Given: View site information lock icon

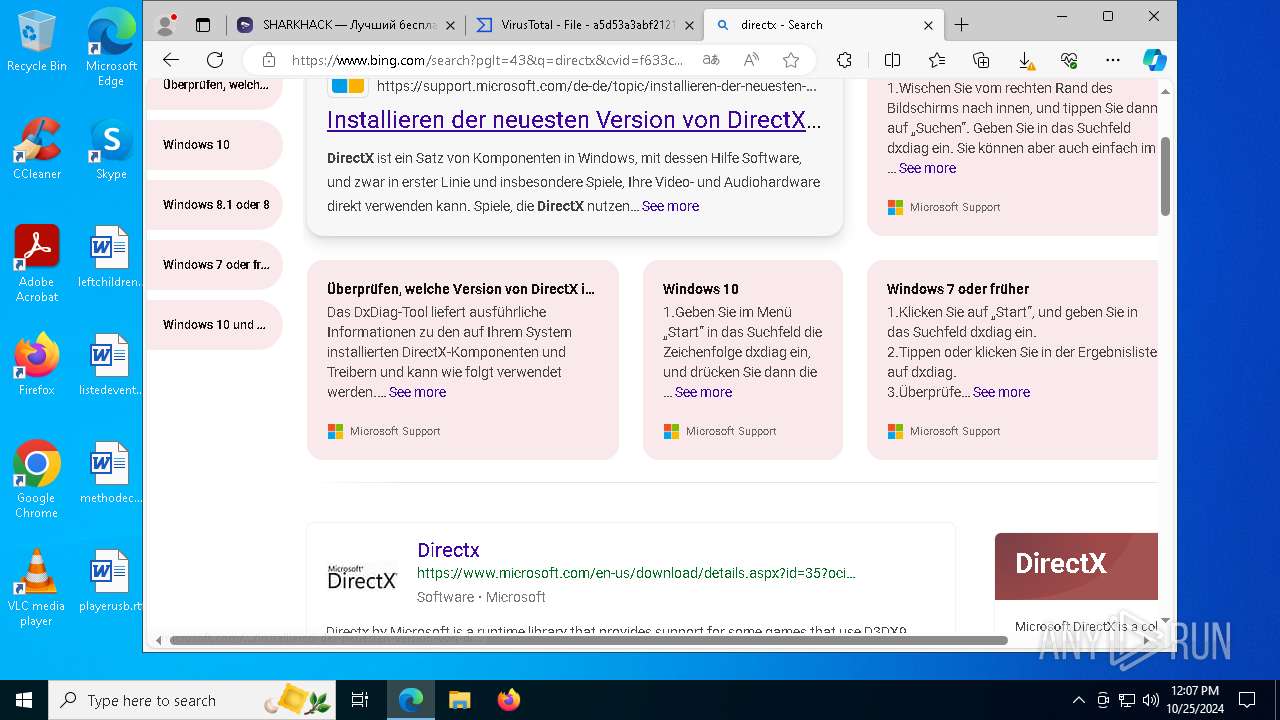Looking at the screenshot, I should 268,60.
